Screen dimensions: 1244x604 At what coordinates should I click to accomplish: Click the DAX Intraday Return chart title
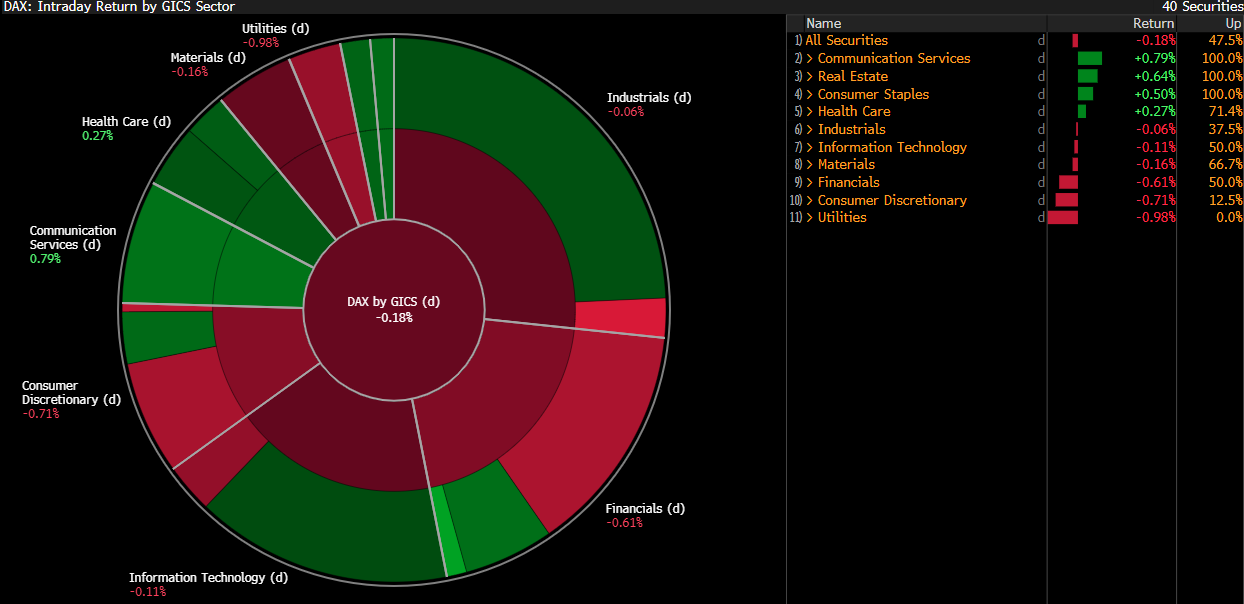click(119, 6)
